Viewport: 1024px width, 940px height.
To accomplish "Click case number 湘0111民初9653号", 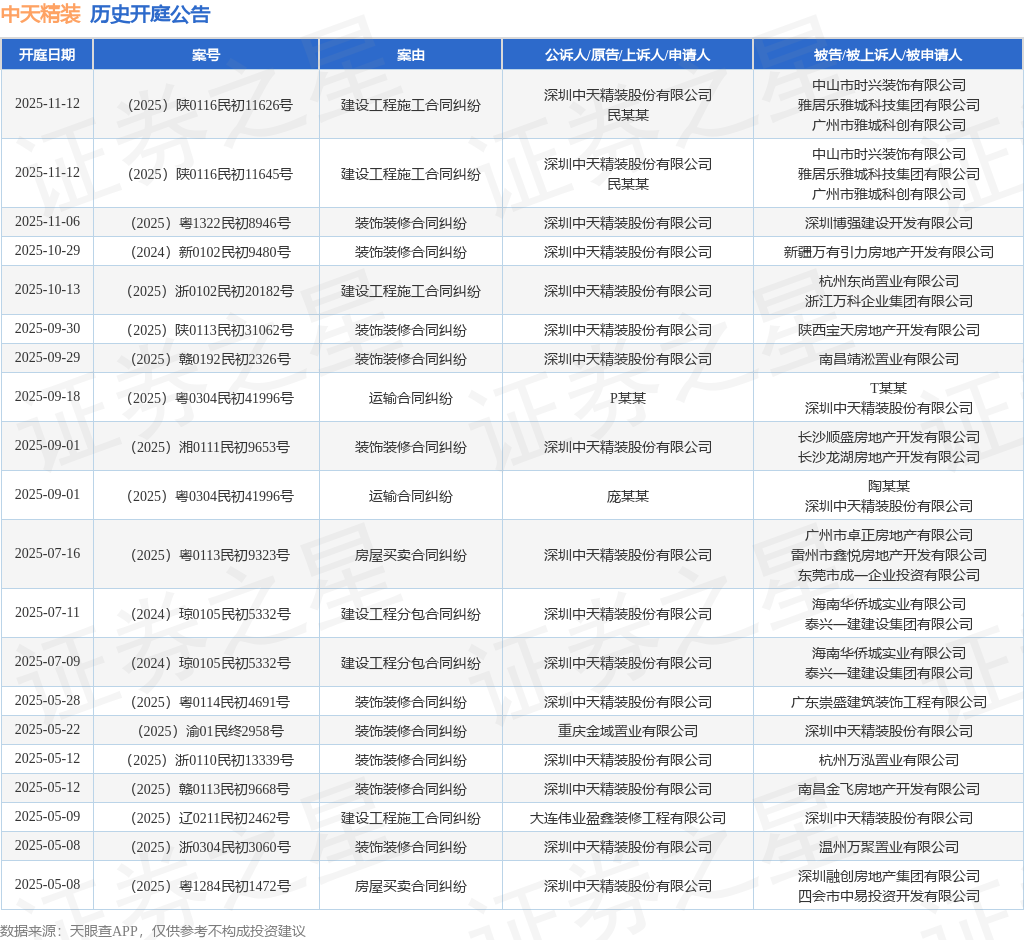I will [210, 447].
